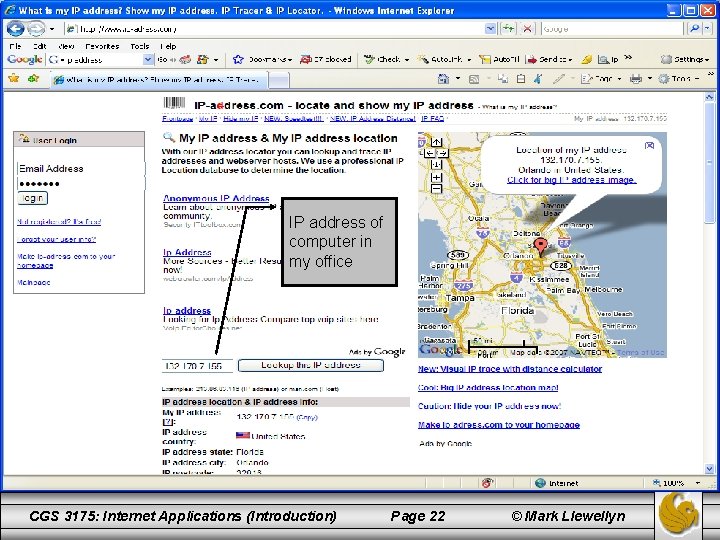Click the 'Lookup this IP address' button

point(310,365)
